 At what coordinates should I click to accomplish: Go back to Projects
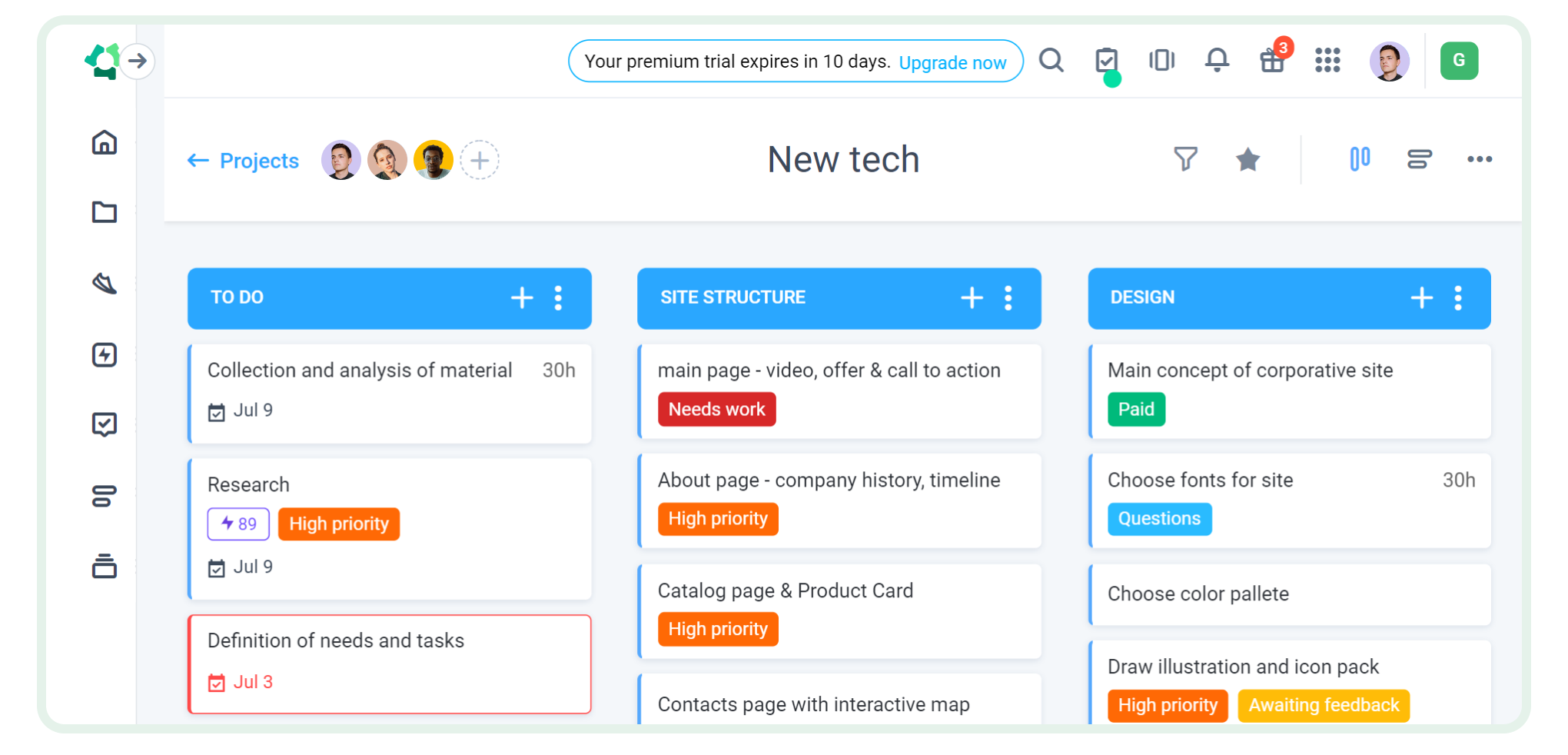[244, 161]
